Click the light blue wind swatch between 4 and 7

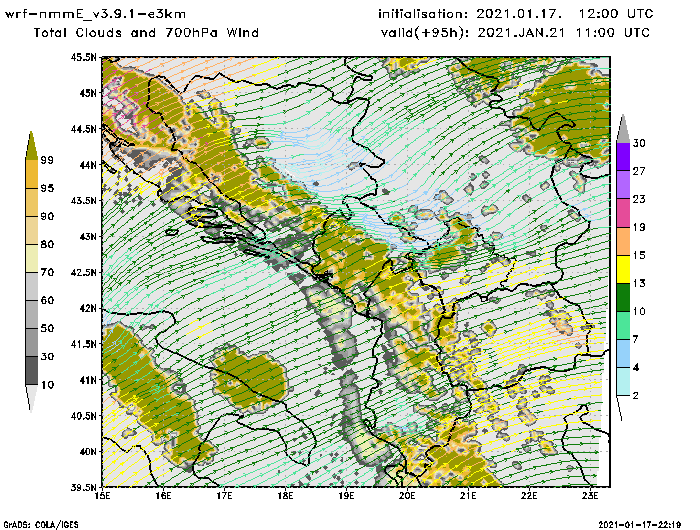(623, 354)
